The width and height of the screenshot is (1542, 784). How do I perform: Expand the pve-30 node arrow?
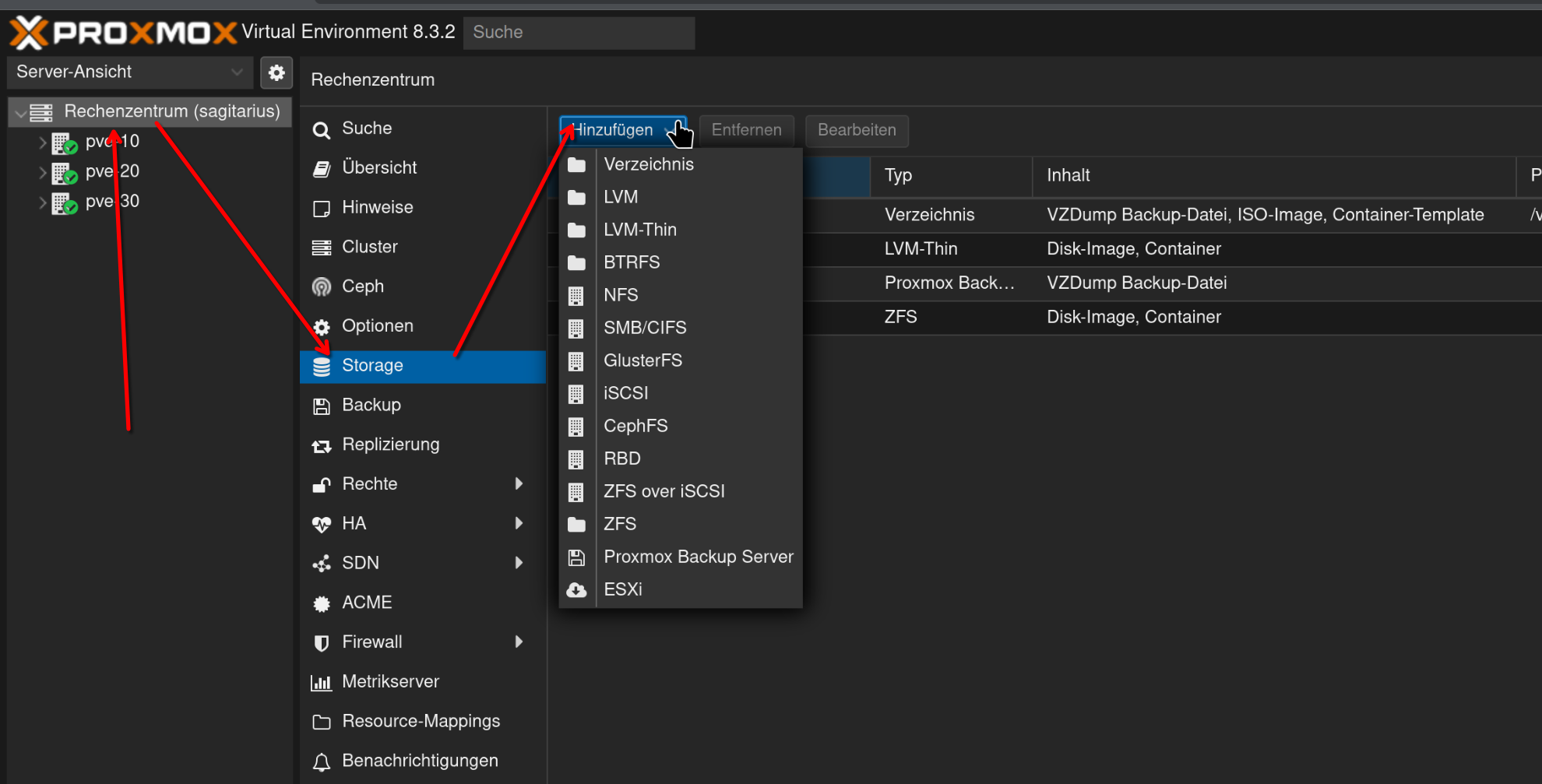[x=43, y=203]
